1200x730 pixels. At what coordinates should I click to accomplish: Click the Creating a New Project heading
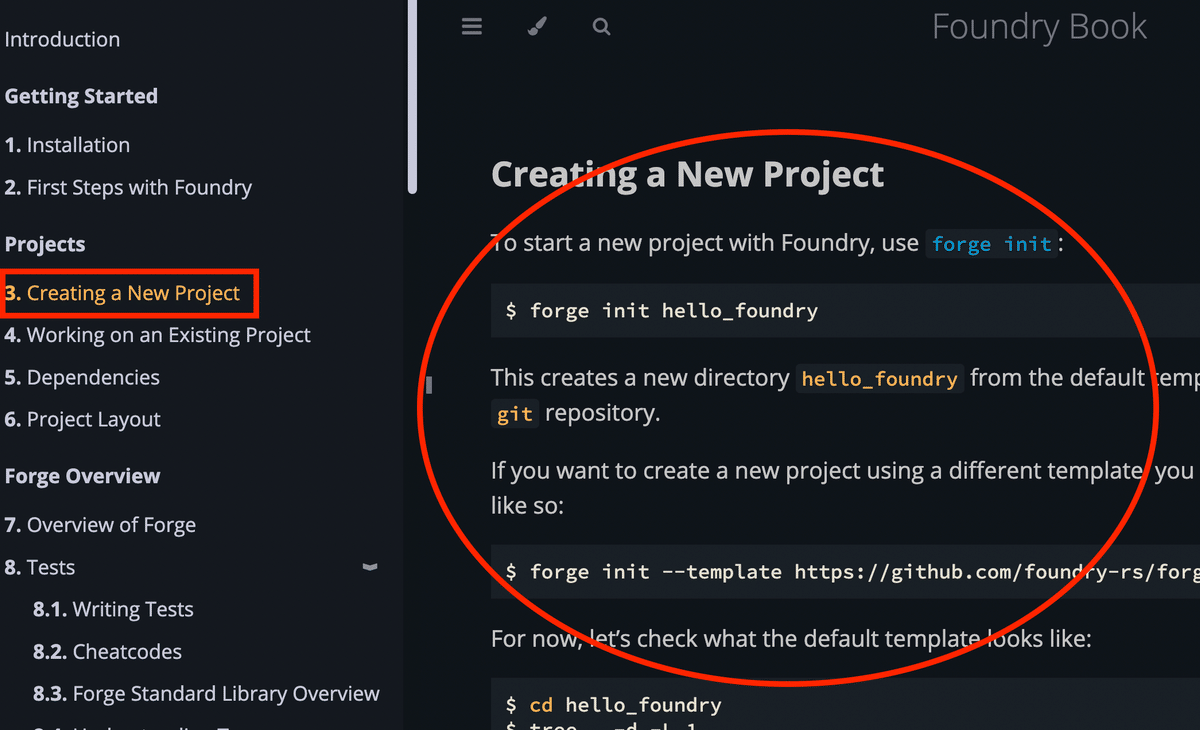(688, 175)
